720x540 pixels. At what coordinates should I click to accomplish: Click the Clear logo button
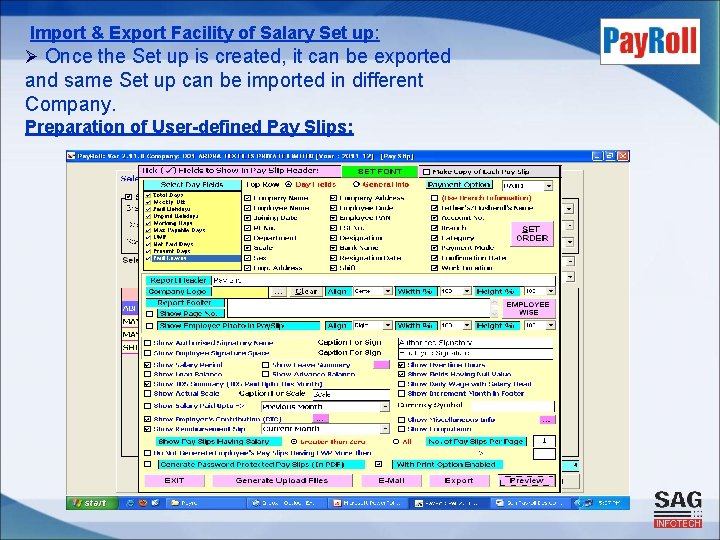click(x=306, y=292)
